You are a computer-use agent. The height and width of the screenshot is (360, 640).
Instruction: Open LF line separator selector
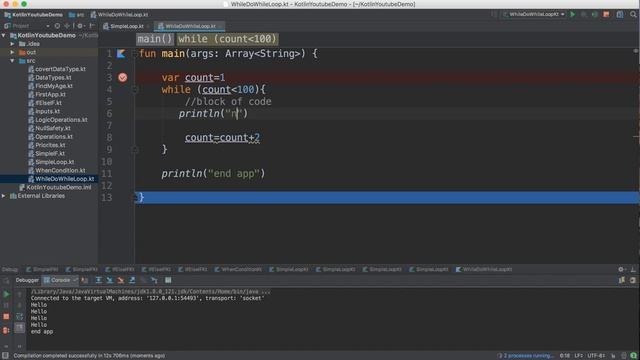point(578,356)
